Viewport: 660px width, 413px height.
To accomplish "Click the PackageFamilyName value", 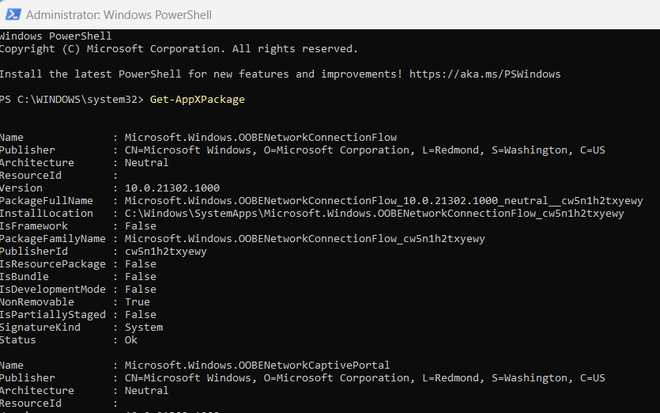I will 304,239.
